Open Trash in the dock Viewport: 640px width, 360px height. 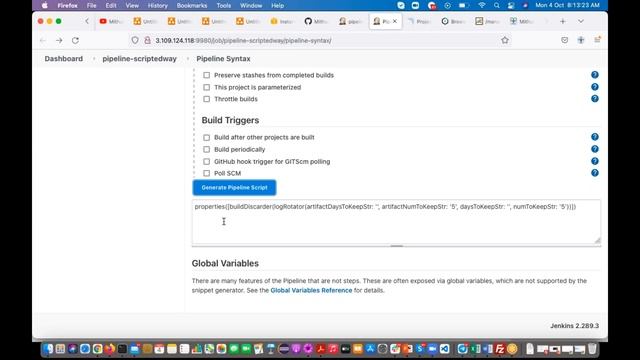[592, 349]
